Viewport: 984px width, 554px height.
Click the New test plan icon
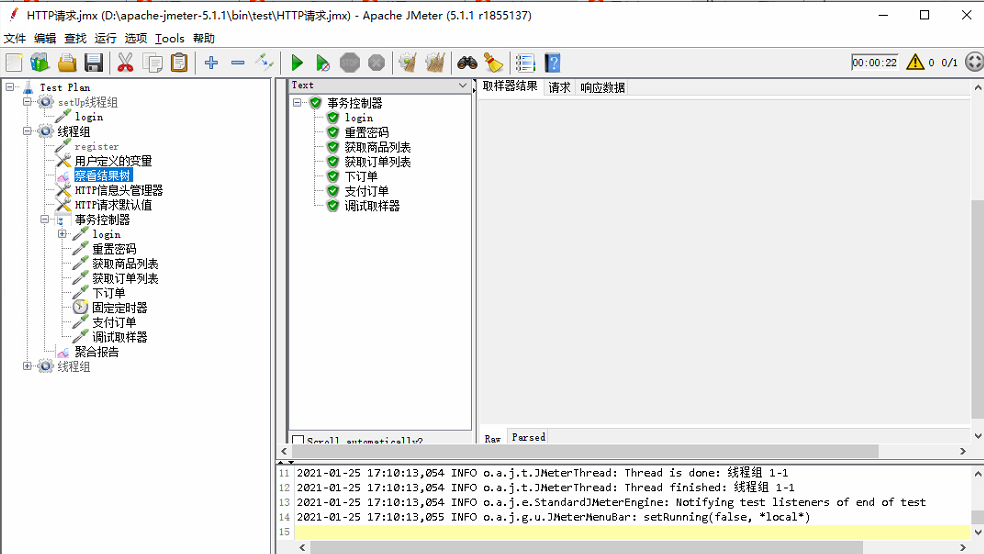pos(14,63)
